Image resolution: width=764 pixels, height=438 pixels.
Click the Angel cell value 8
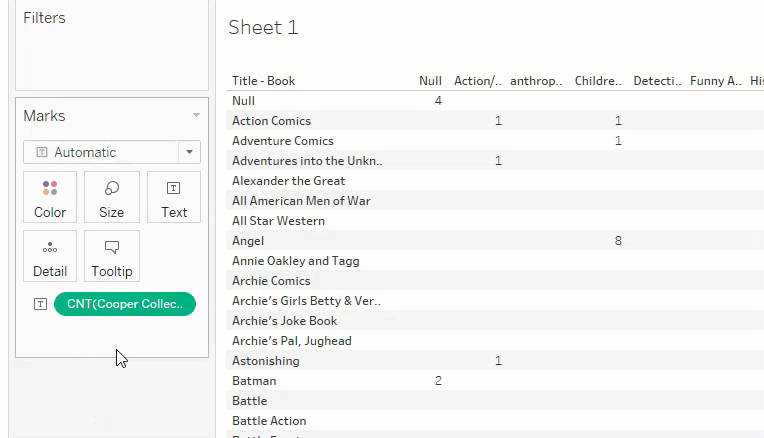click(x=618, y=241)
